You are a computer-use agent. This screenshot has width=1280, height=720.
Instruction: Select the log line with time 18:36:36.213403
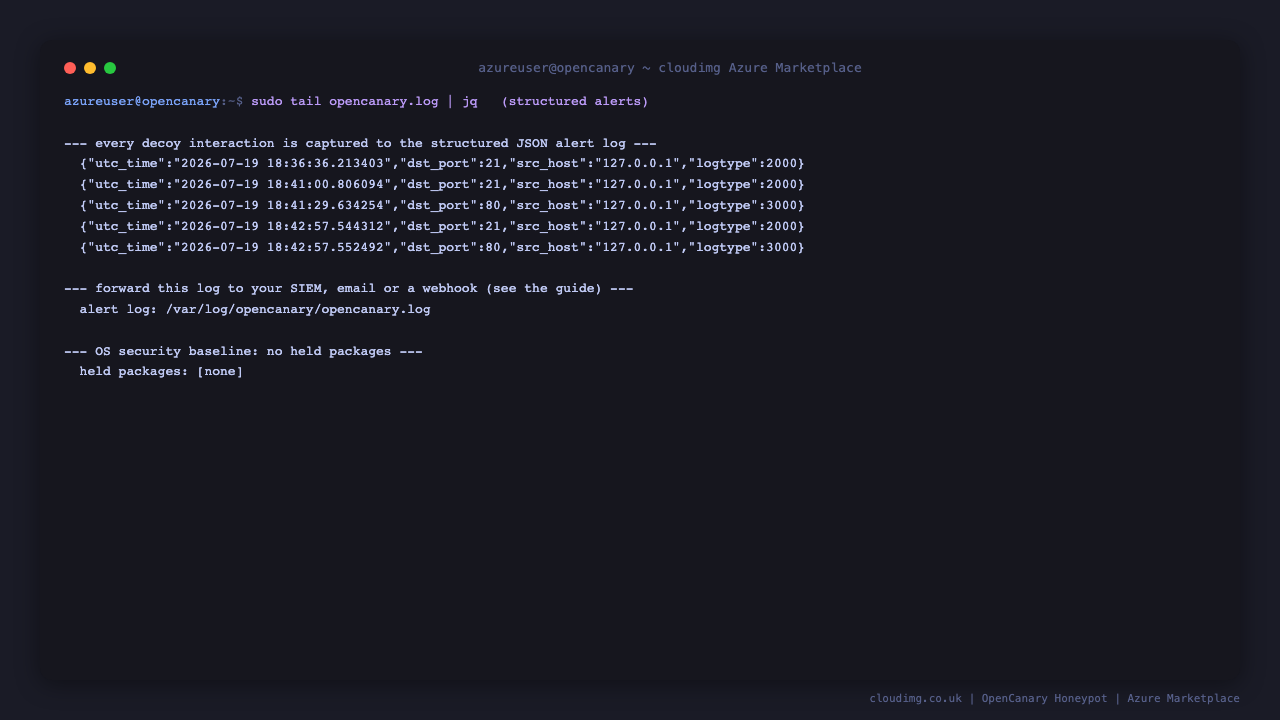[x=442, y=163]
